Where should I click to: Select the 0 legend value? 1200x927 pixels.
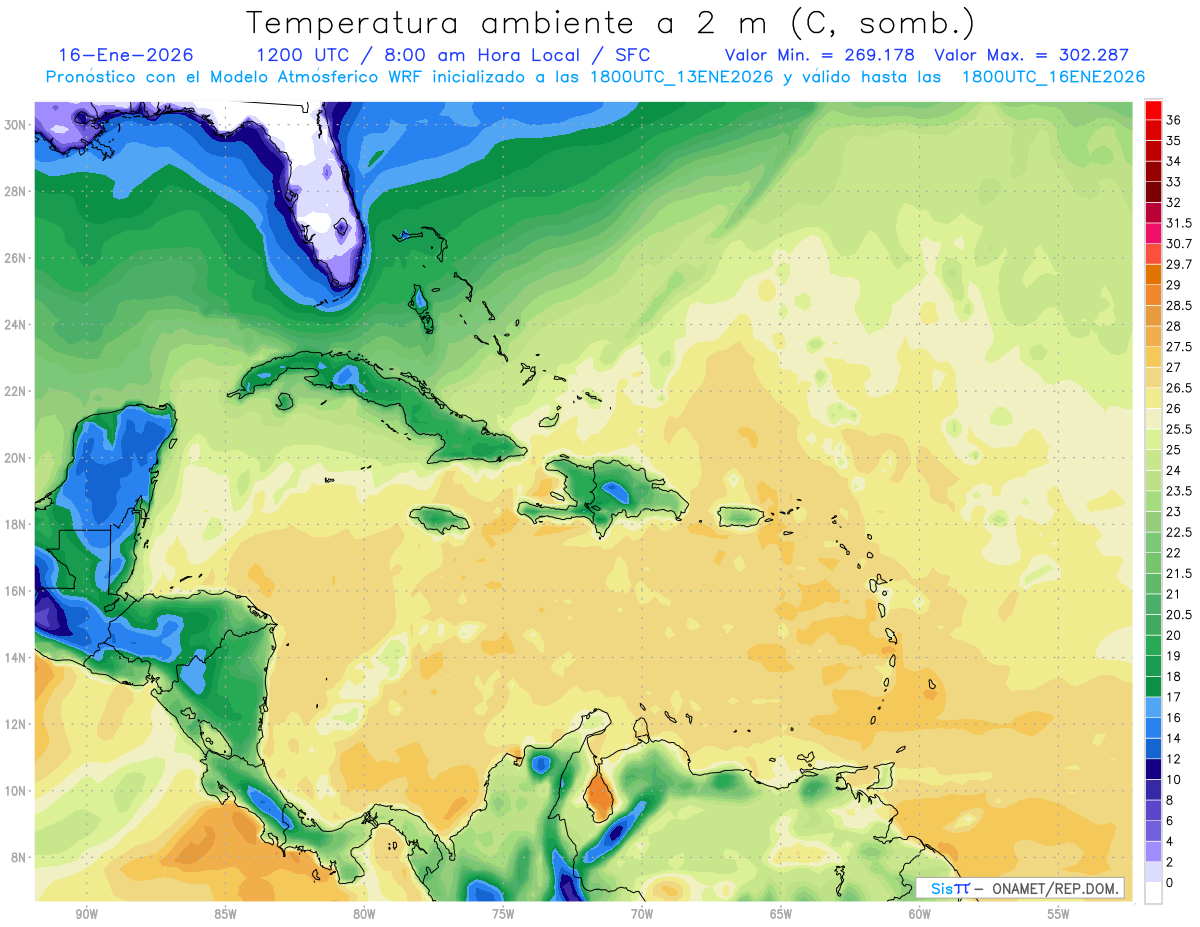pyautogui.click(x=1170, y=883)
